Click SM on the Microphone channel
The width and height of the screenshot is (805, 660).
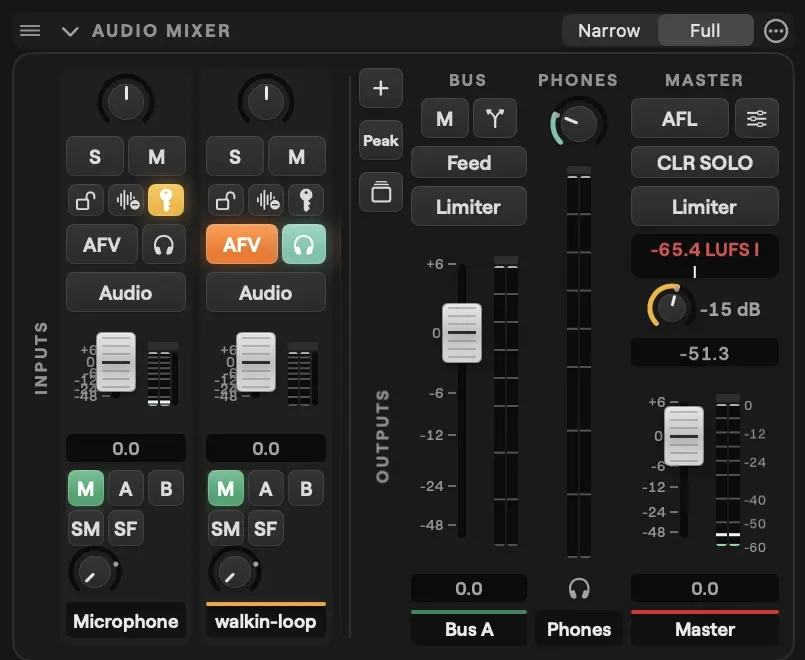tap(86, 528)
